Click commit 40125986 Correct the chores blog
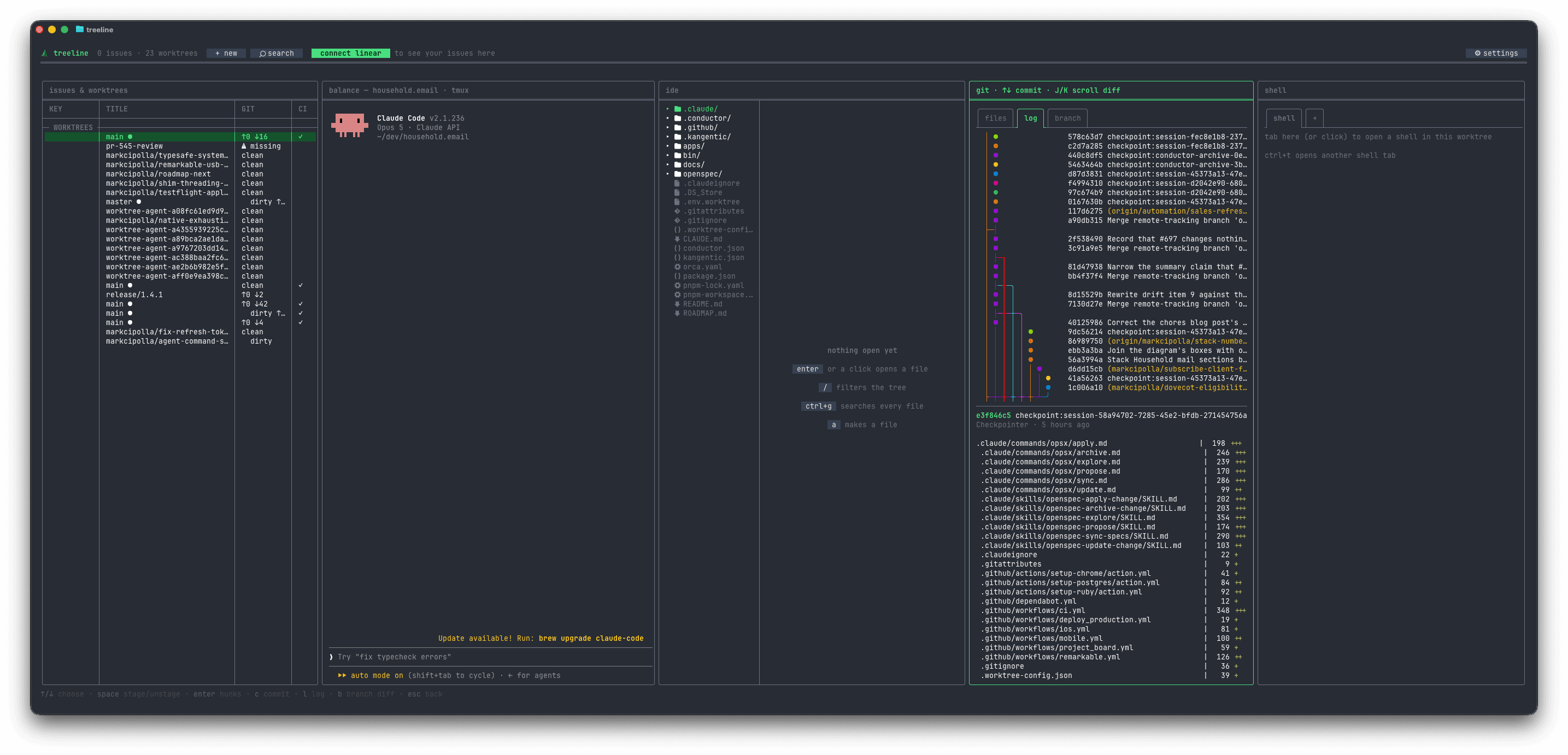 coord(1157,323)
